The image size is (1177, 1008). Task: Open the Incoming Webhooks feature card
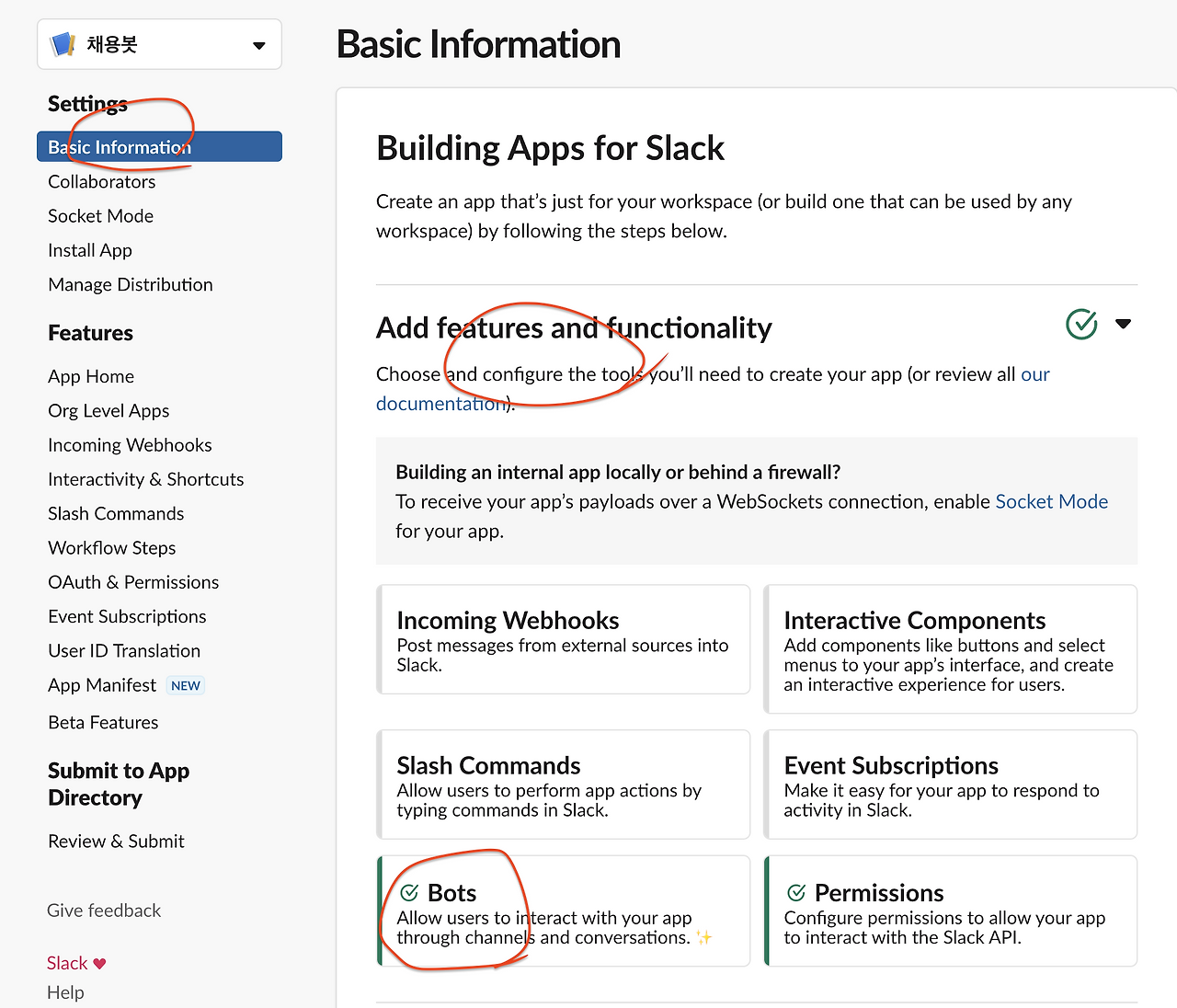click(x=563, y=639)
